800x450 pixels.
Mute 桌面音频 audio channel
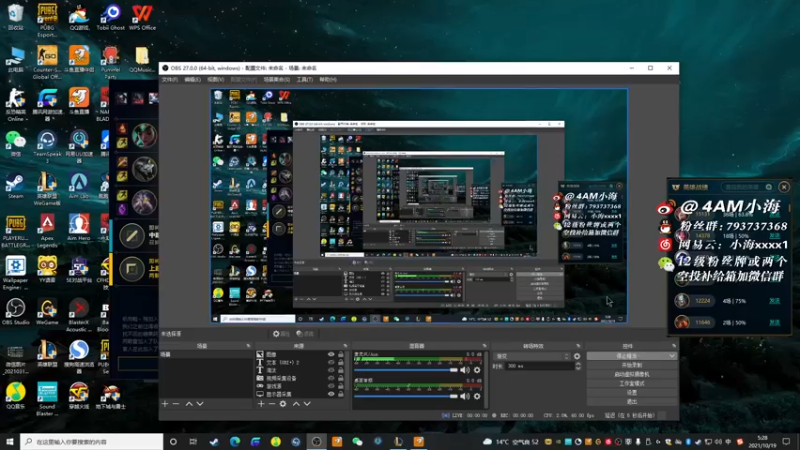pyautogui.click(x=465, y=396)
